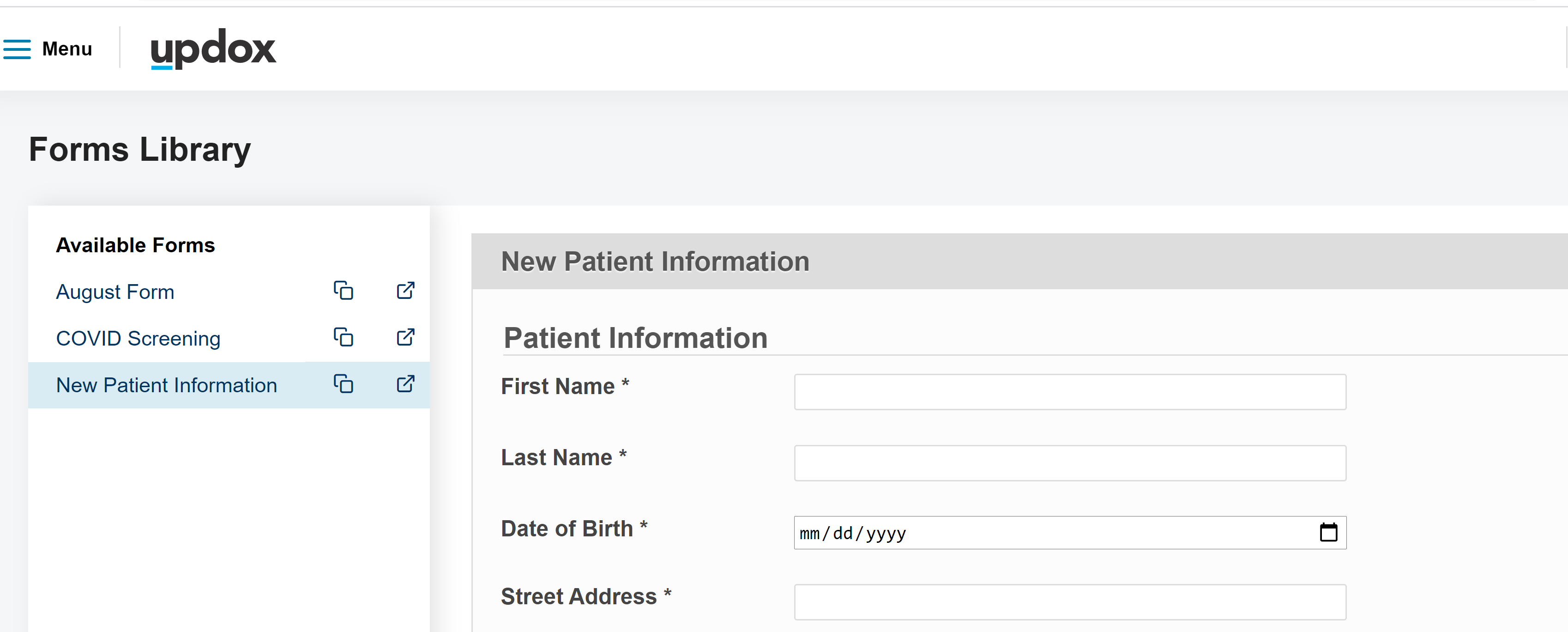The height and width of the screenshot is (632, 1568).
Task: Select the August Form link
Action: (115, 292)
